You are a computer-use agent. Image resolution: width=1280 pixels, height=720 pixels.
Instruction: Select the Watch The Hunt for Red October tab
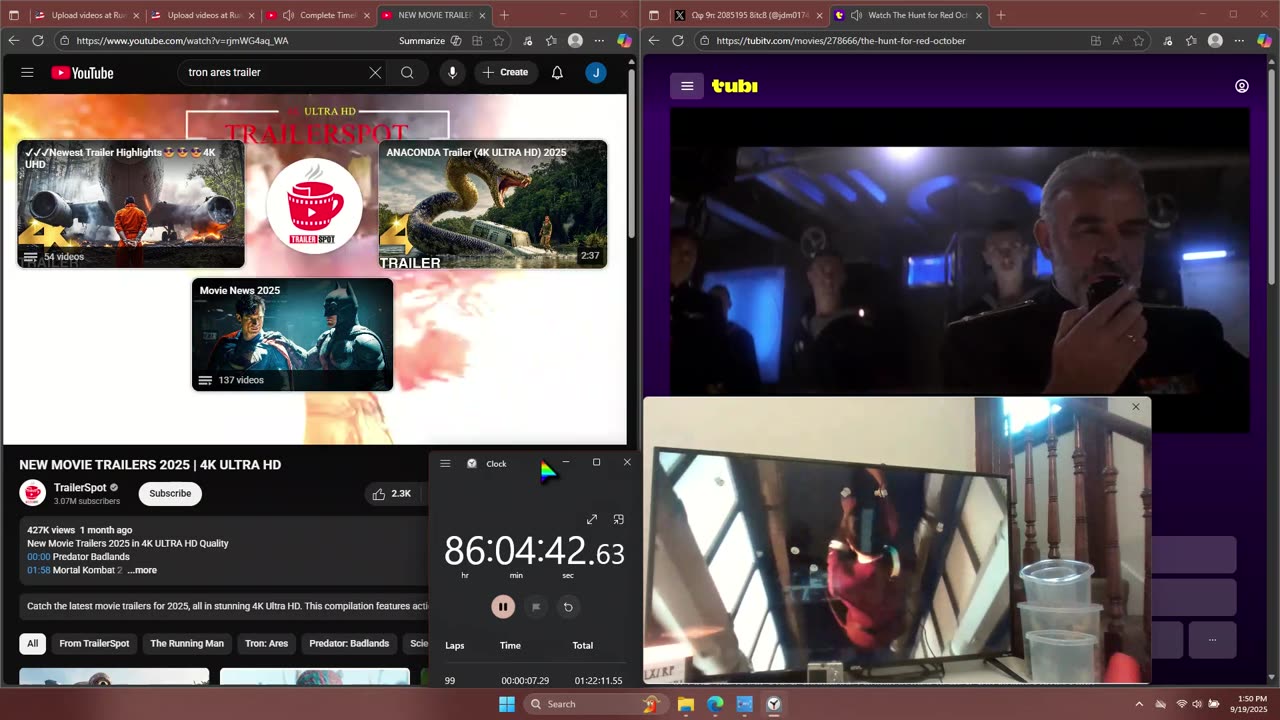[x=909, y=15]
